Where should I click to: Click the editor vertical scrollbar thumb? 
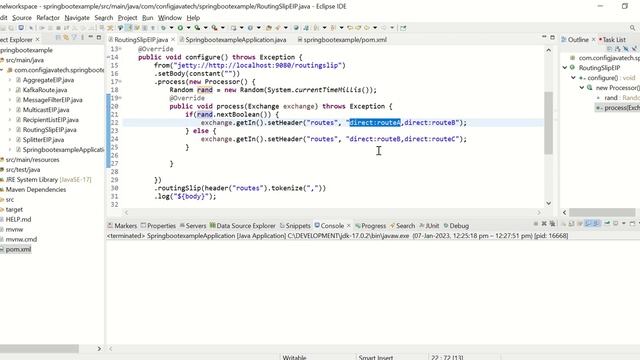[x=549, y=122]
